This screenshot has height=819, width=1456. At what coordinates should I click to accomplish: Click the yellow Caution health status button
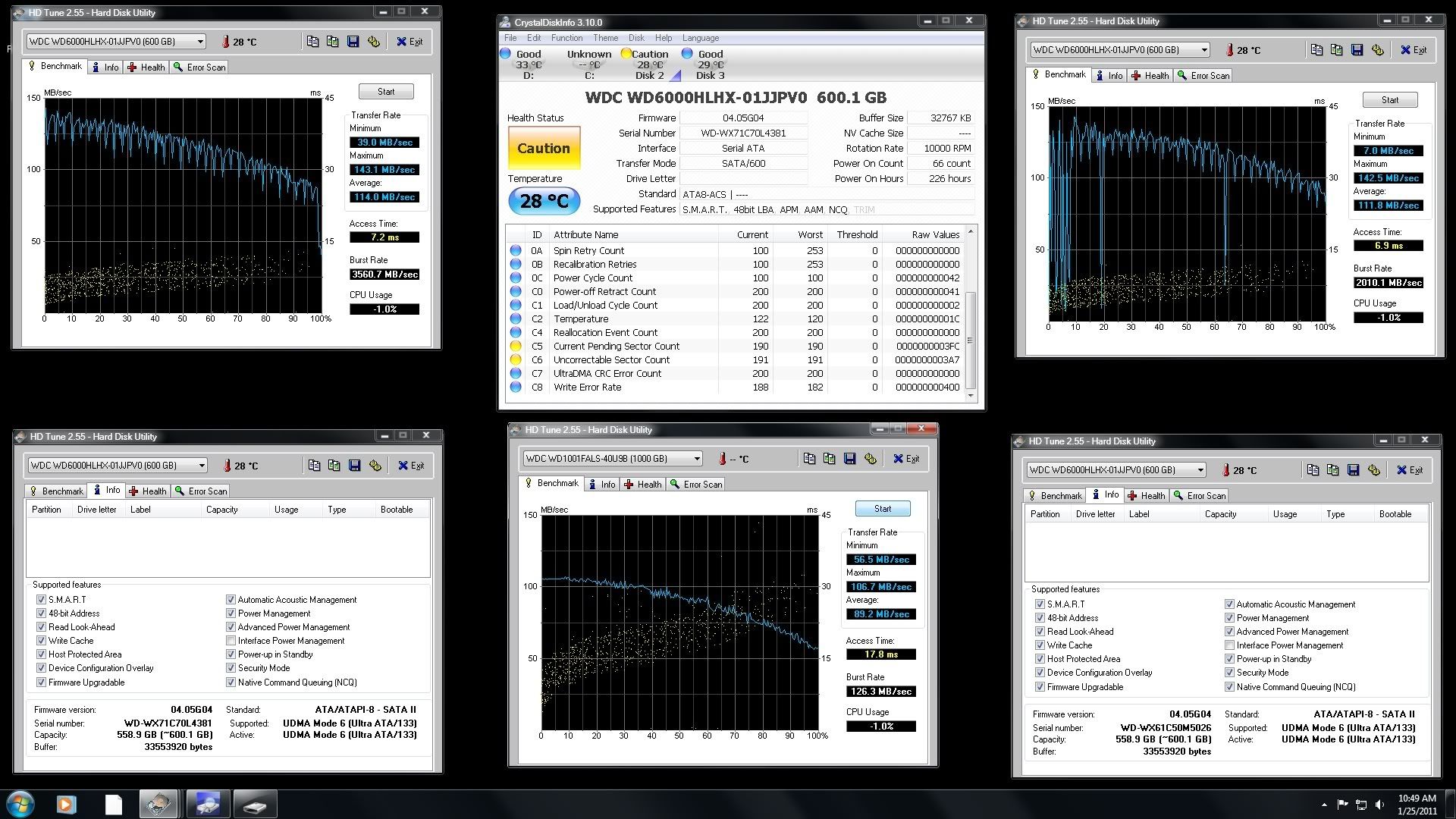(544, 148)
